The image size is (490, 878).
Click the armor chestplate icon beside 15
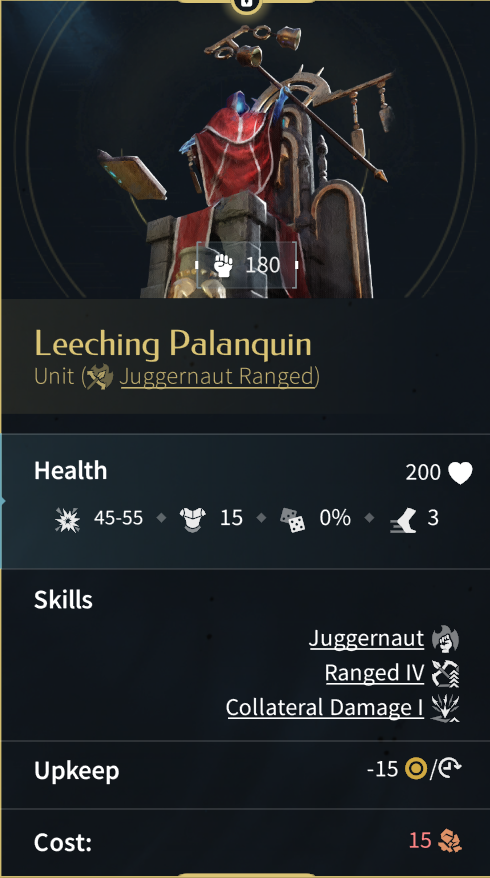(x=193, y=519)
